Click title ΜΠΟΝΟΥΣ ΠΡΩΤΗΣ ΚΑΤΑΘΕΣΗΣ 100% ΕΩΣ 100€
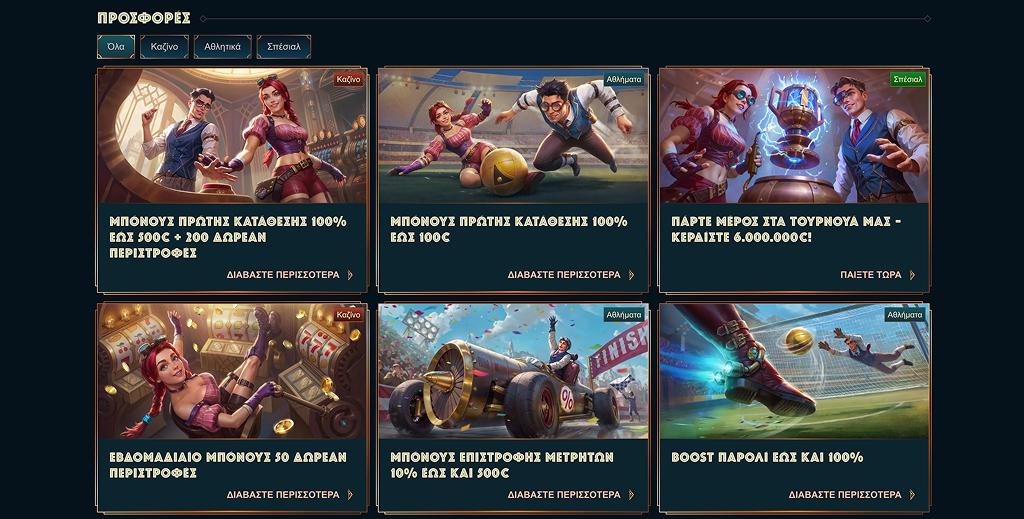The height and width of the screenshot is (519, 1024). 509,229
